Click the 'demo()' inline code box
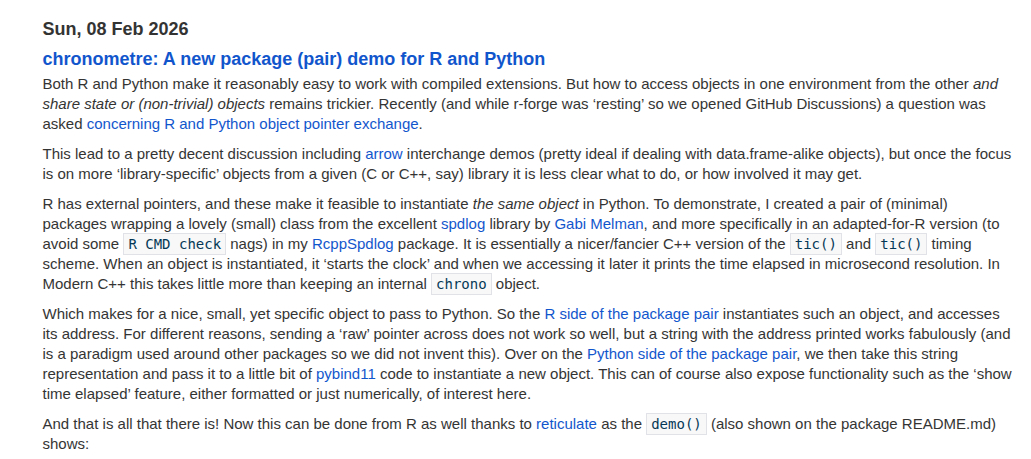Image resolution: width=1031 pixels, height=459 pixels. click(x=676, y=423)
